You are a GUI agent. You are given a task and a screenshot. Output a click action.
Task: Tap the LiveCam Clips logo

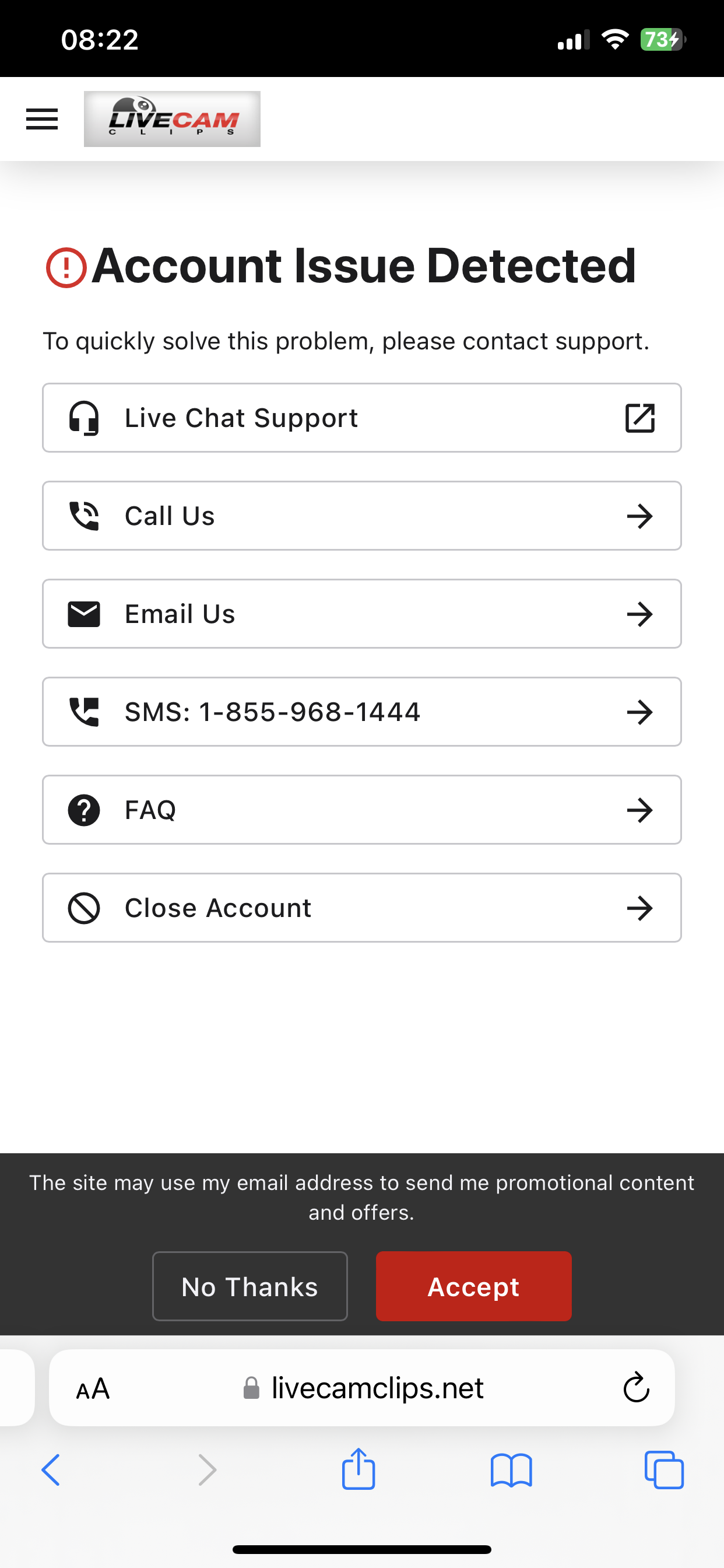click(x=172, y=118)
